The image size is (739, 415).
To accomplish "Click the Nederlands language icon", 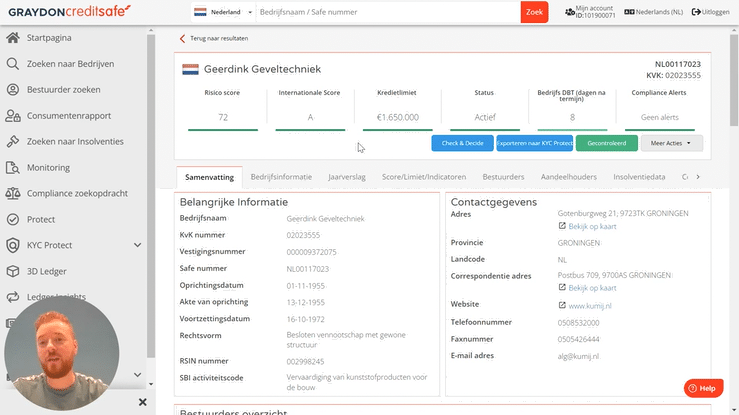I will coord(629,12).
